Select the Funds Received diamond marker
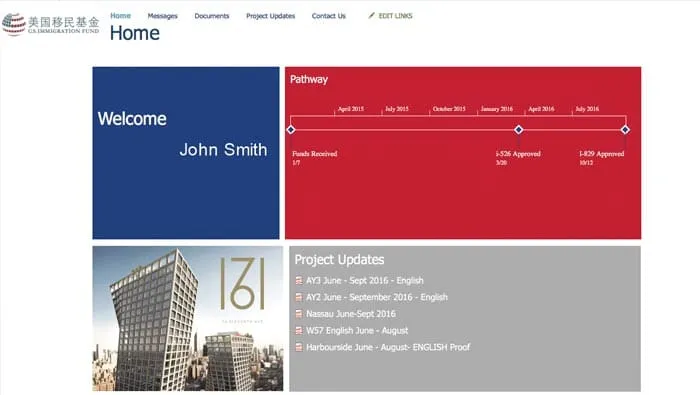The height and width of the screenshot is (395, 700). click(x=291, y=129)
